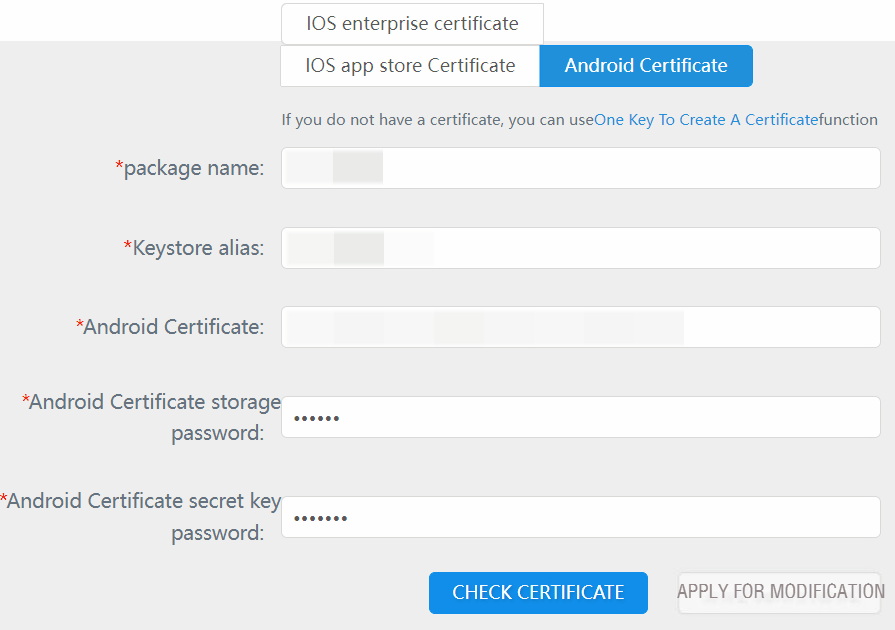Screen dimensions: 895x630
Task: Open the IOS enterprise certificate tab
Action: tap(411, 22)
